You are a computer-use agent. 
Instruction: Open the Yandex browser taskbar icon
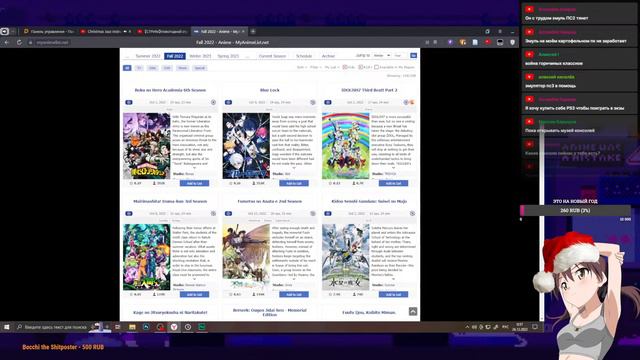tap(174, 327)
